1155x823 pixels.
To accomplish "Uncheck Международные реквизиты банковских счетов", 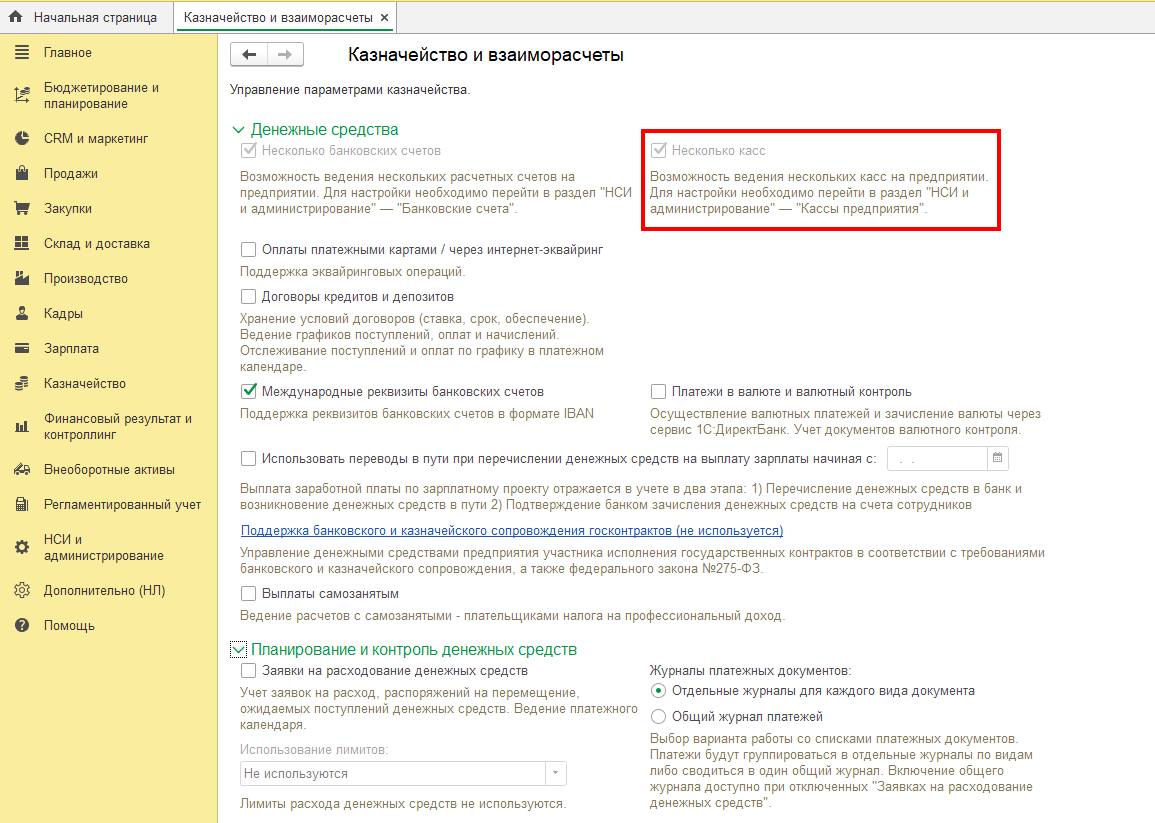I will (249, 391).
